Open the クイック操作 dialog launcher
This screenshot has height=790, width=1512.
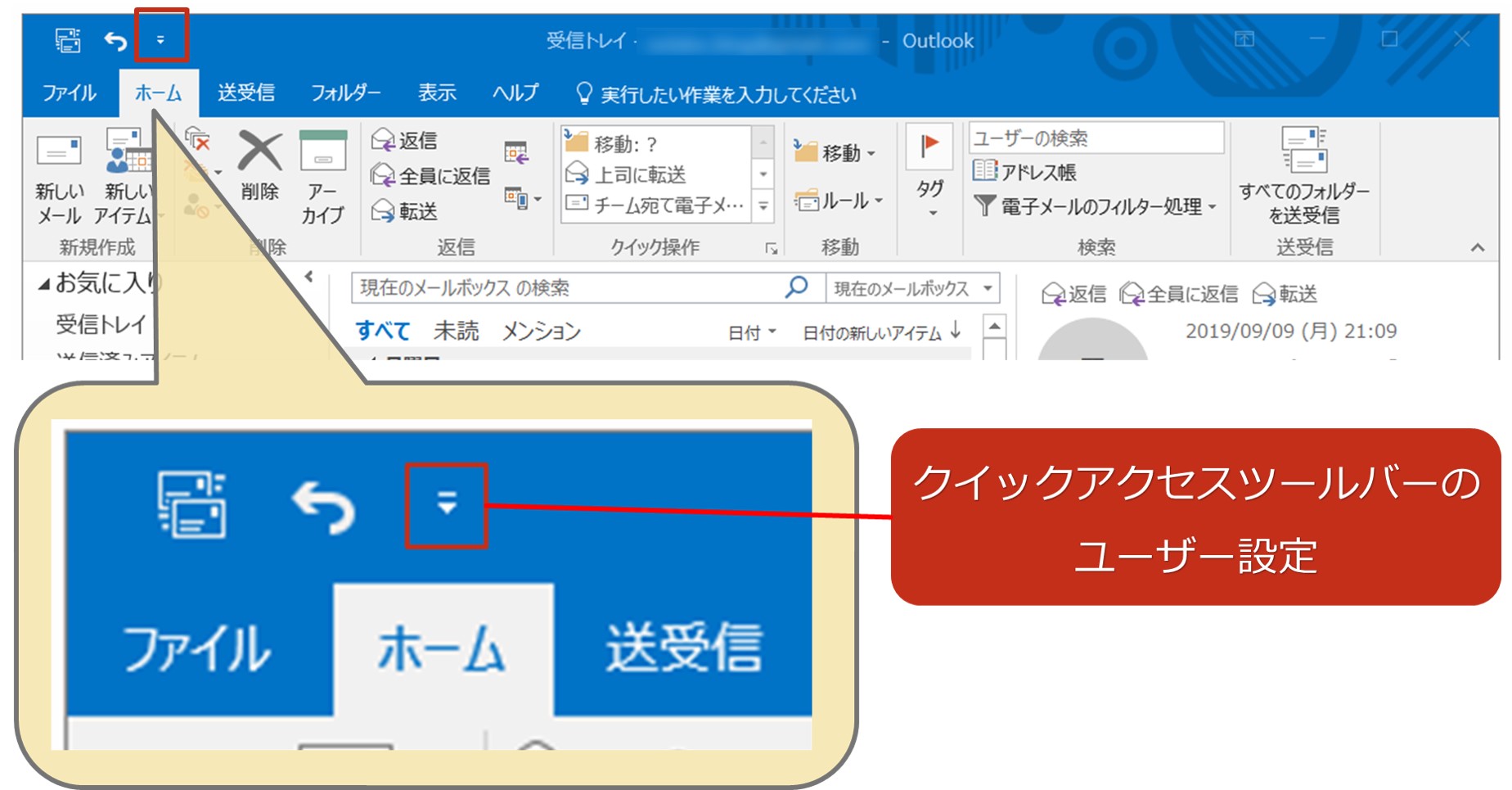(x=771, y=249)
